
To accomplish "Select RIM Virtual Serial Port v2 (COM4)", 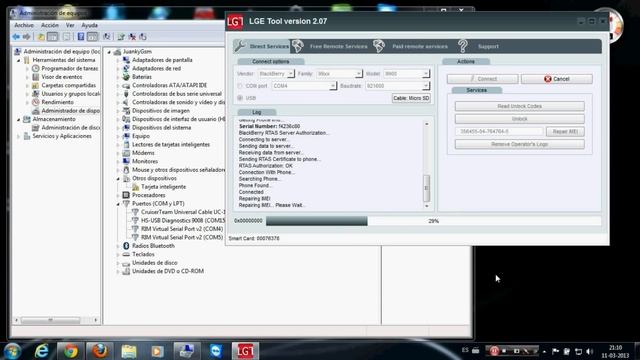I will 182,229.
